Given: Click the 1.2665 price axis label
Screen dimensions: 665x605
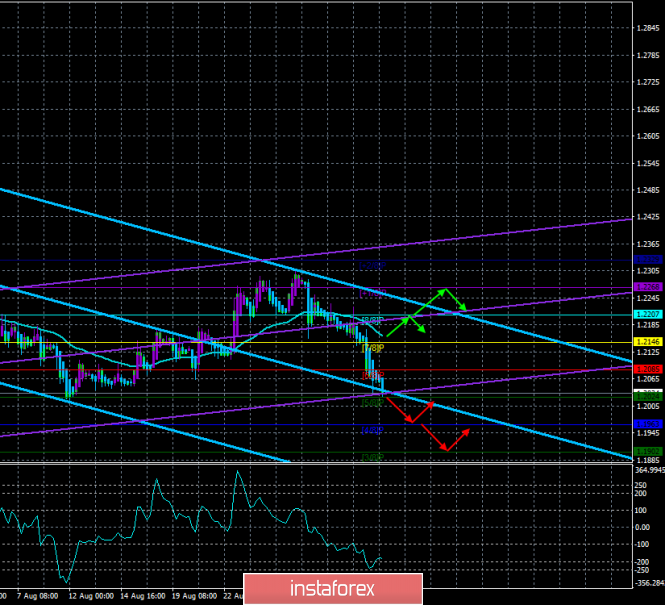Looking at the screenshot, I should tap(648, 109).
